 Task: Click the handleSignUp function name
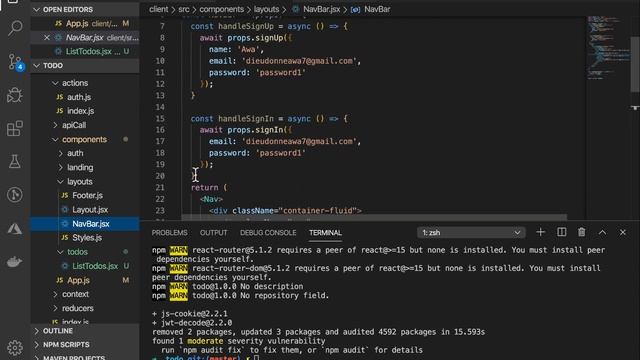(246, 27)
